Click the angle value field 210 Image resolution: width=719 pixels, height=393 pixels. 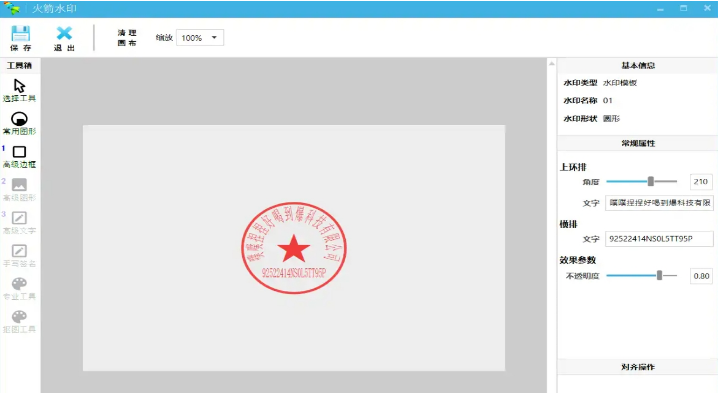pyautogui.click(x=701, y=182)
